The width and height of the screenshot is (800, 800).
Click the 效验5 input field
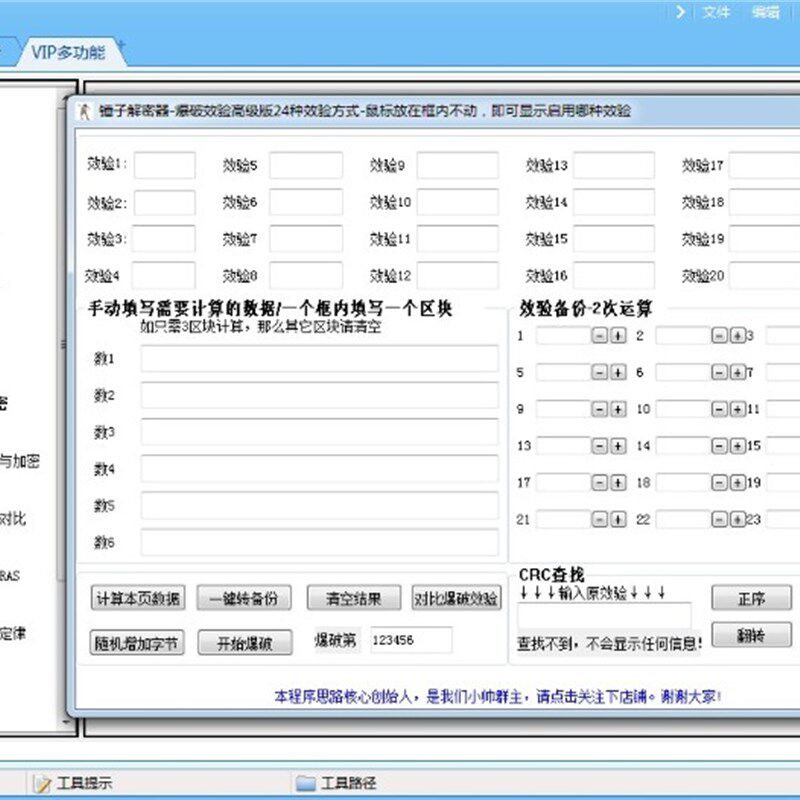(x=306, y=165)
